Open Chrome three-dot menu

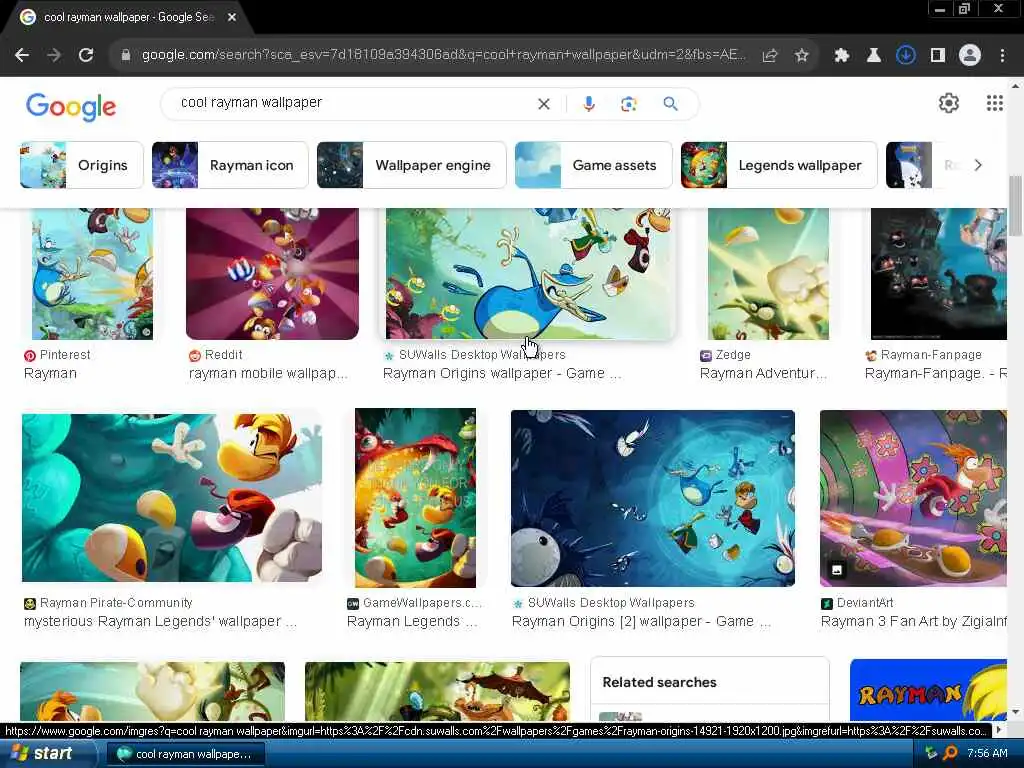click(x=1002, y=56)
